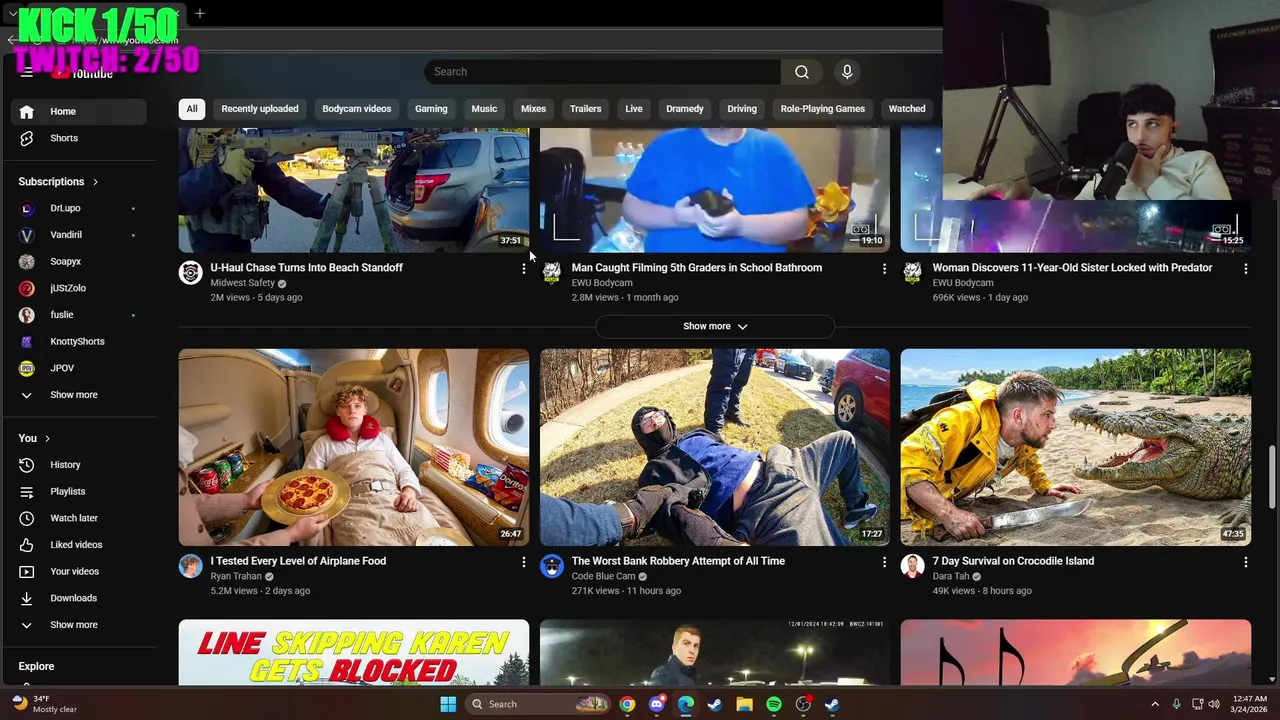Open 'I Tested Every Level of Airplane Food' title
This screenshot has height=720, width=1280.
298,561
